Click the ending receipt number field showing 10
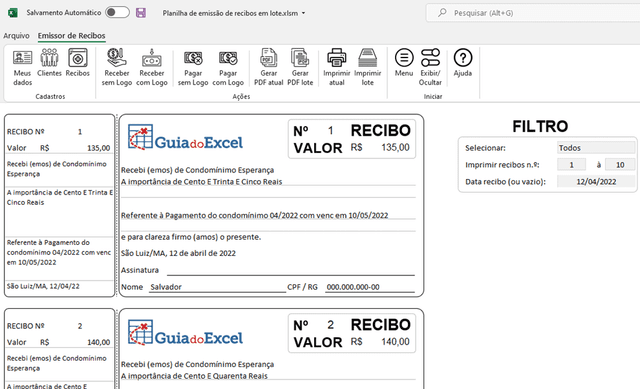640x389 pixels. (620, 164)
